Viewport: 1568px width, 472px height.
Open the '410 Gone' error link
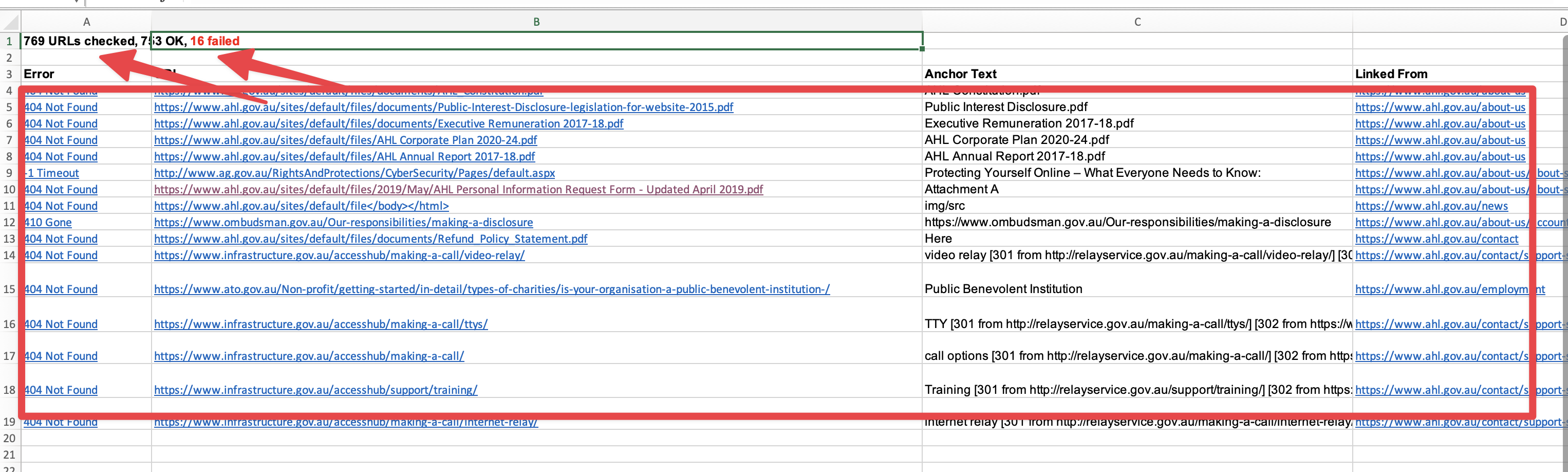[x=48, y=222]
